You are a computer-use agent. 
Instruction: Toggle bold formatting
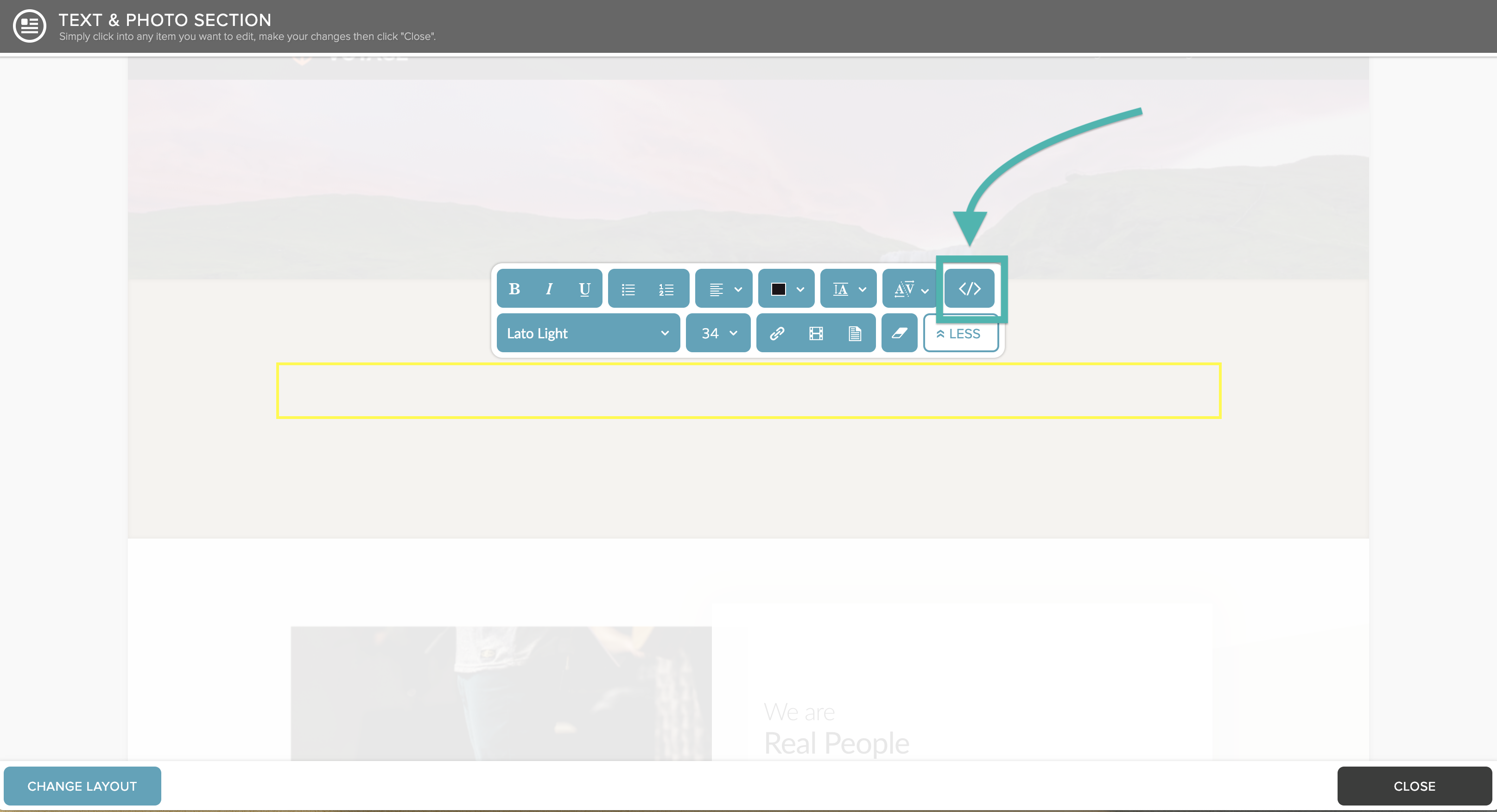coord(514,289)
